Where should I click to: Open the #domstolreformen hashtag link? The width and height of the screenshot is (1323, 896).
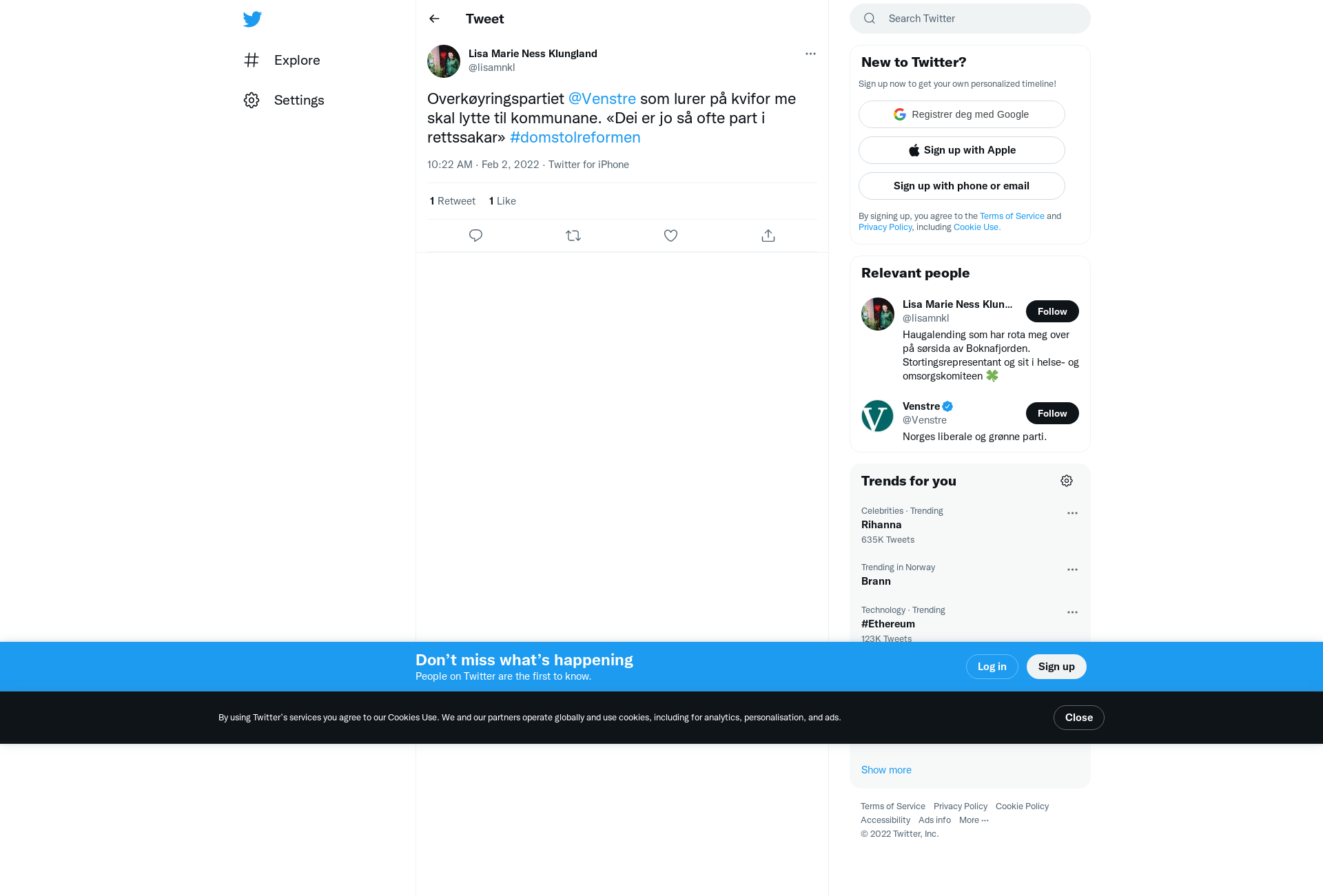[x=575, y=137]
